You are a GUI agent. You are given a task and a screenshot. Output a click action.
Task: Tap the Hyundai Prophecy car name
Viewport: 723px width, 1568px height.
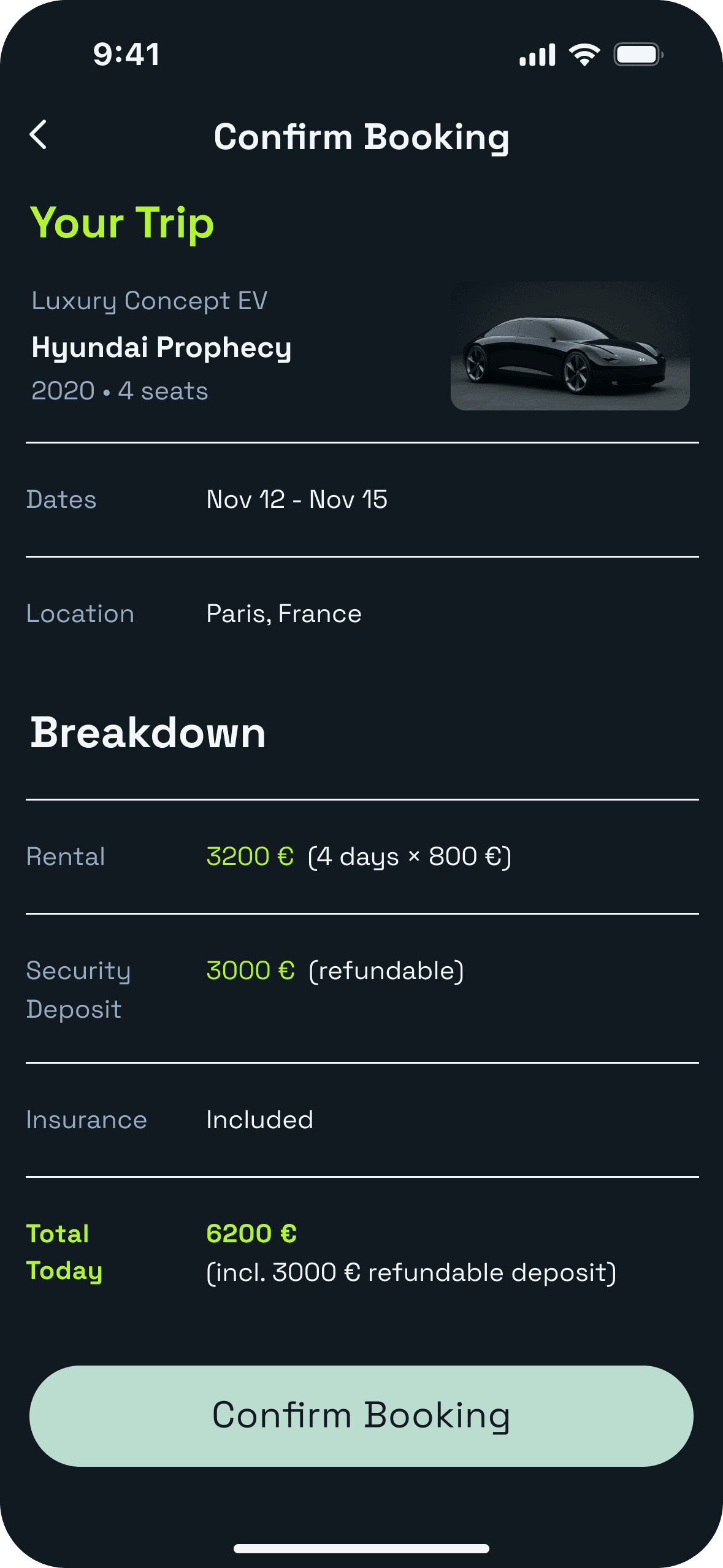(x=161, y=347)
